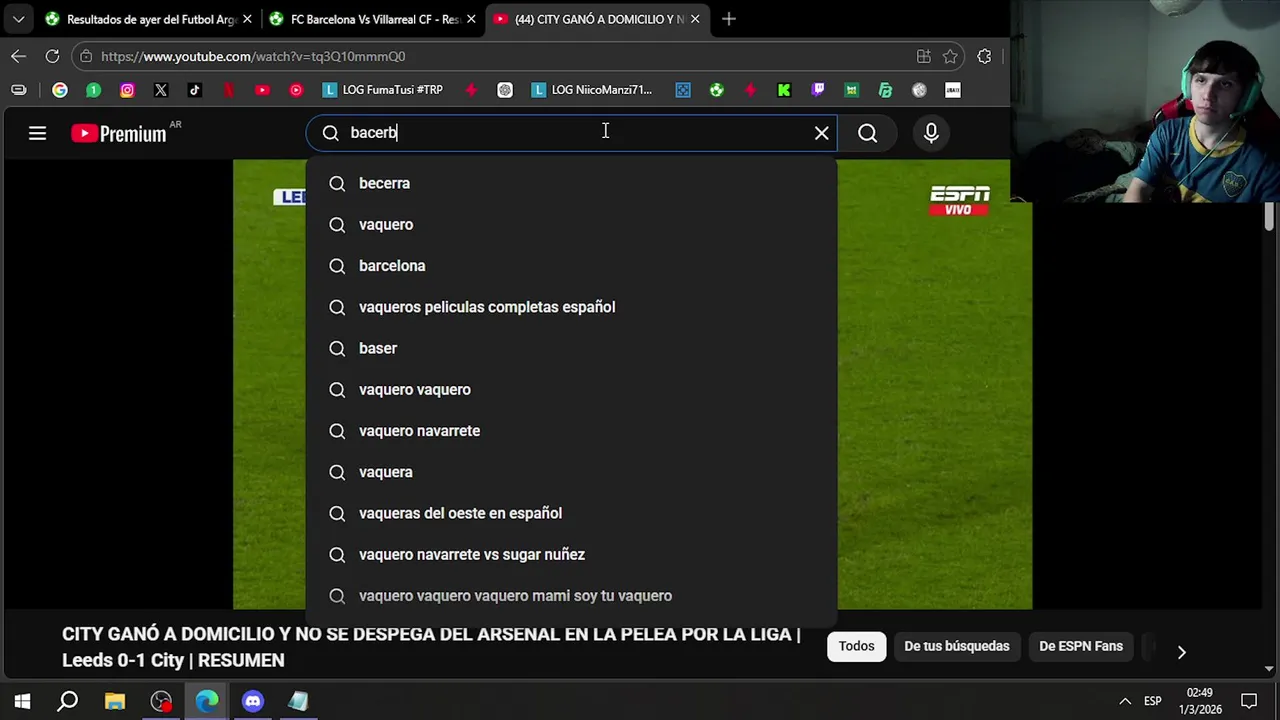1280x720 pixels.
Task: Switch to 'FC Barcelona Vs Villarreal CF' tab
Action: click(371, 19)
